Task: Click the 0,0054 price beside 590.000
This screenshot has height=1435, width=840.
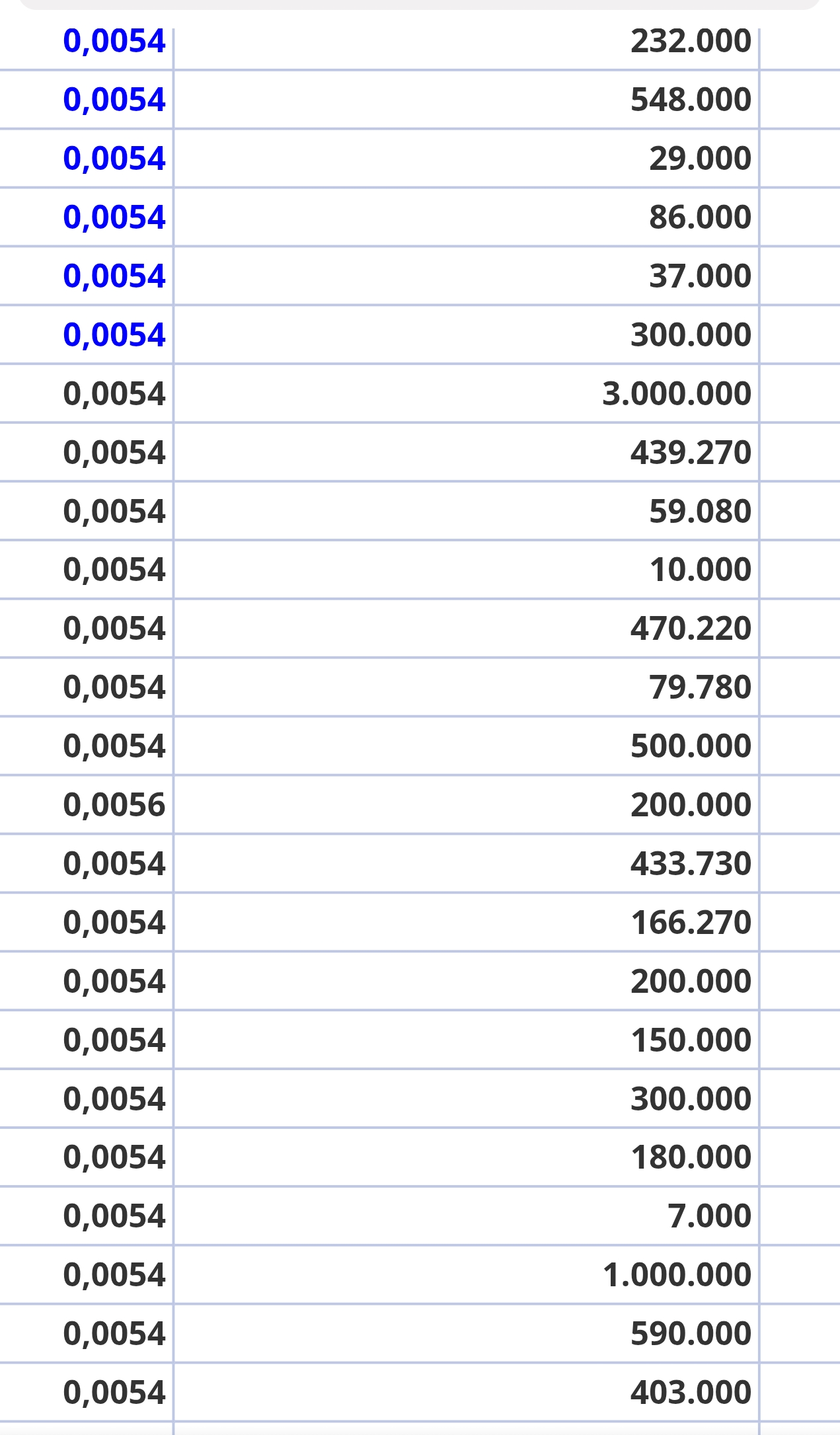Action: click(x=114, y=1334)
